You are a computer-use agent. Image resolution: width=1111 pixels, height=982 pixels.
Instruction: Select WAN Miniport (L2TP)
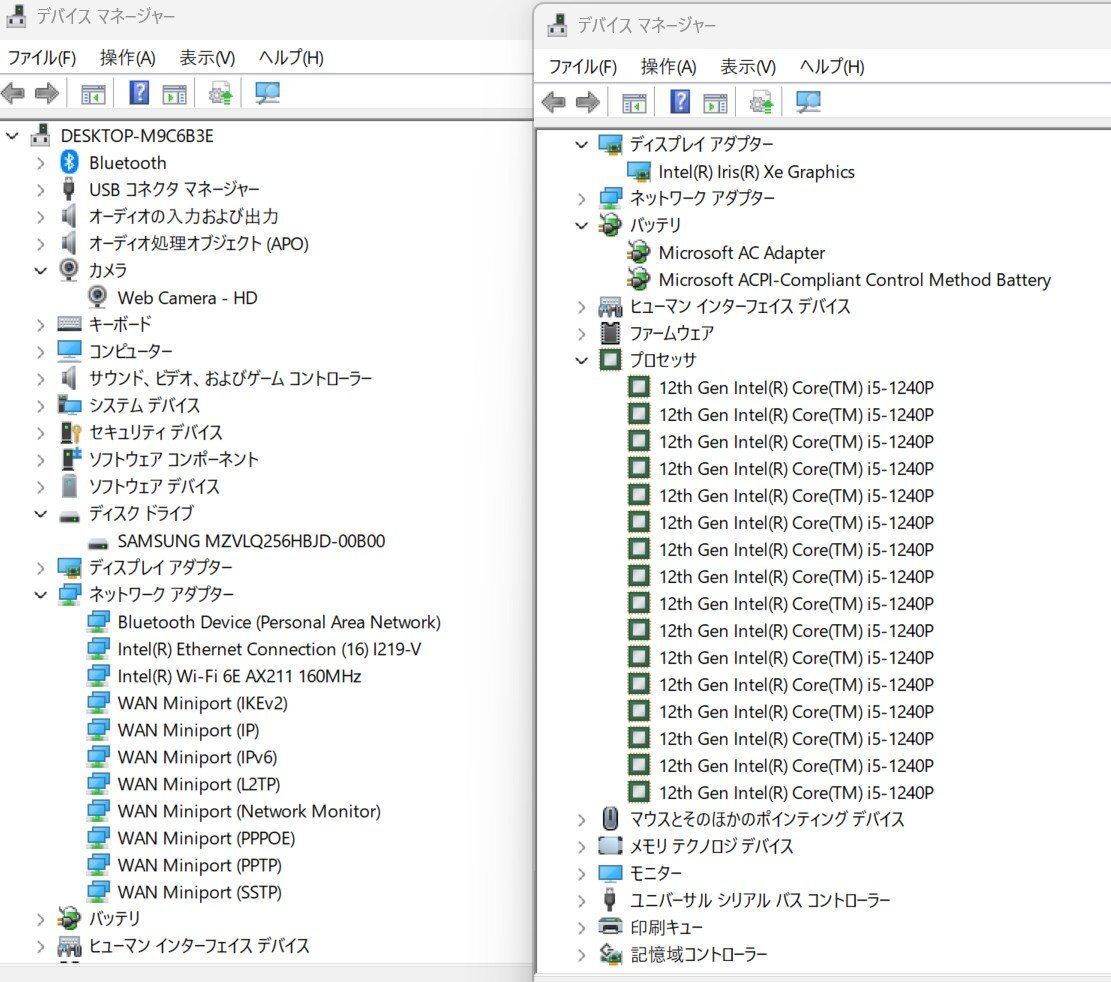pos(199,784)
